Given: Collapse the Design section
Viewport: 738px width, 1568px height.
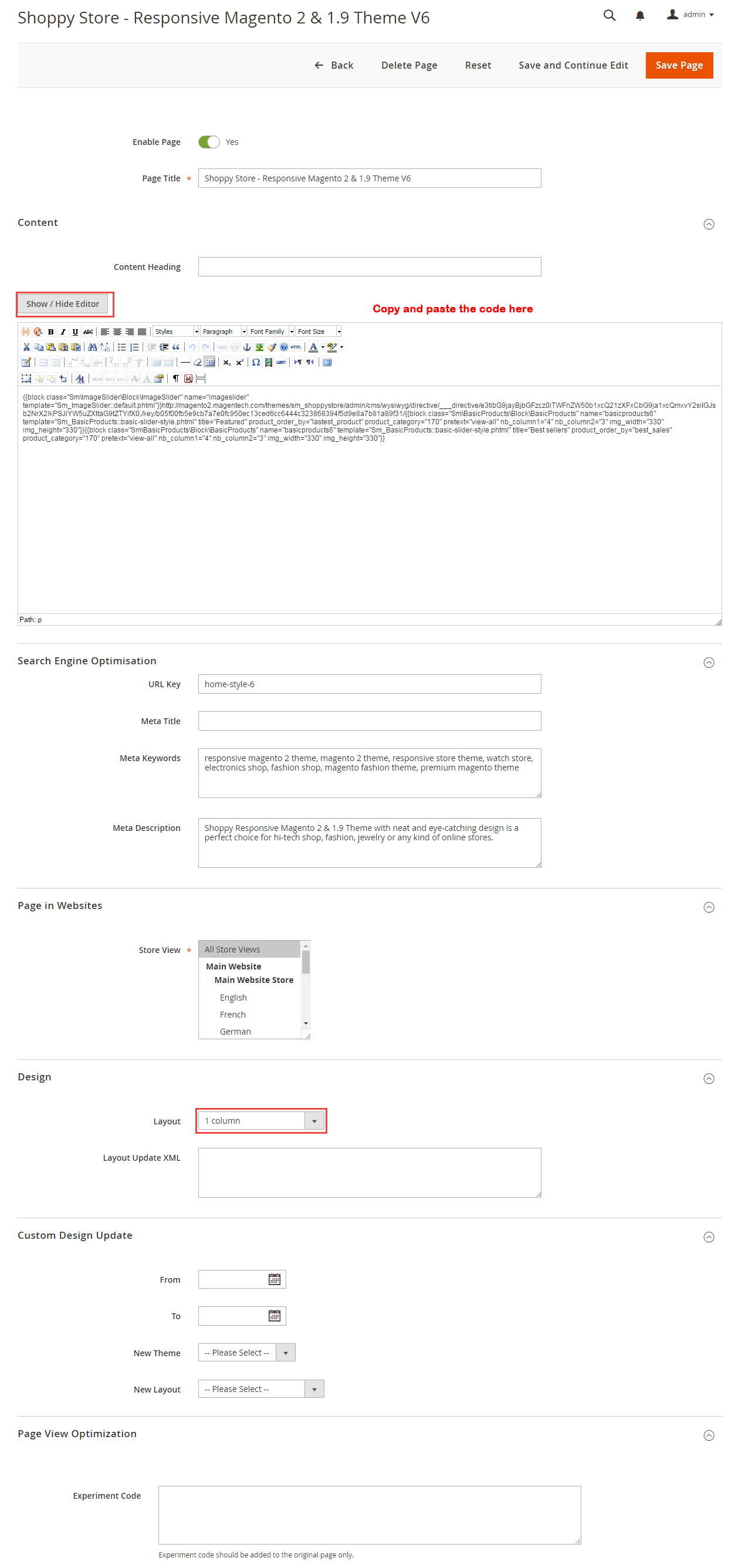Looking at the screenshot, I should (x=709, y=1079).
